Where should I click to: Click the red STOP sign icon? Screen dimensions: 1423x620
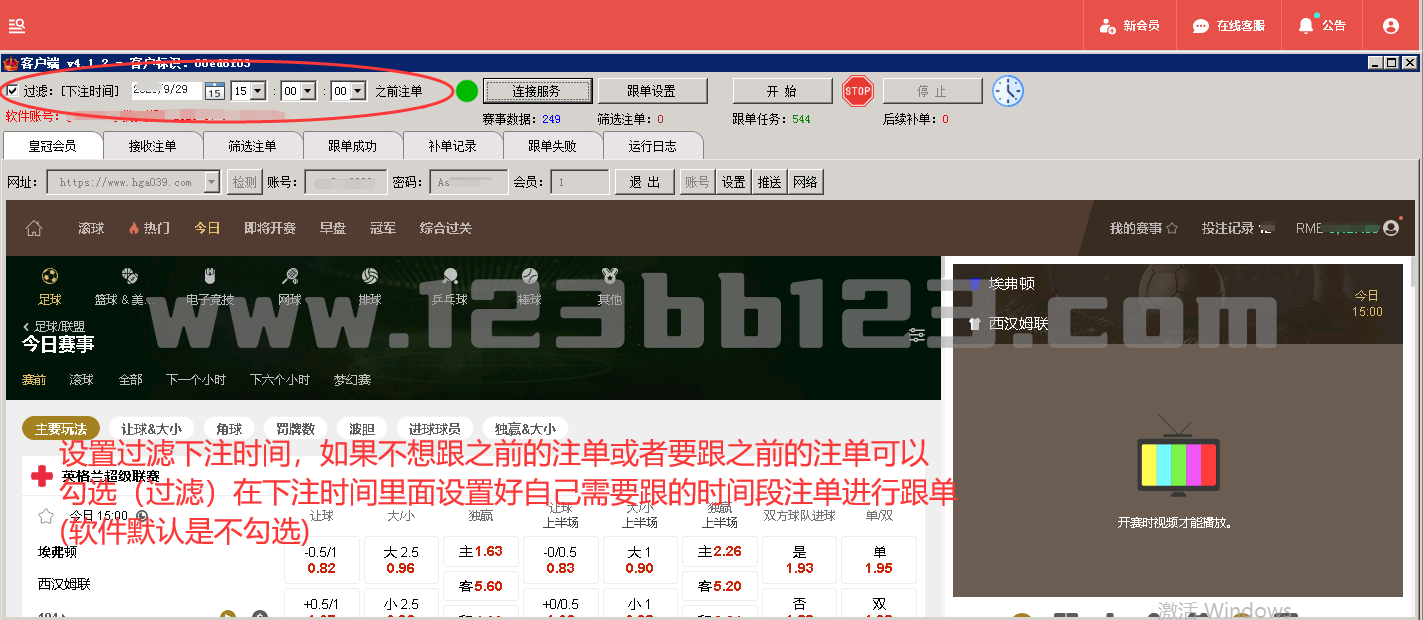point(857,91)
